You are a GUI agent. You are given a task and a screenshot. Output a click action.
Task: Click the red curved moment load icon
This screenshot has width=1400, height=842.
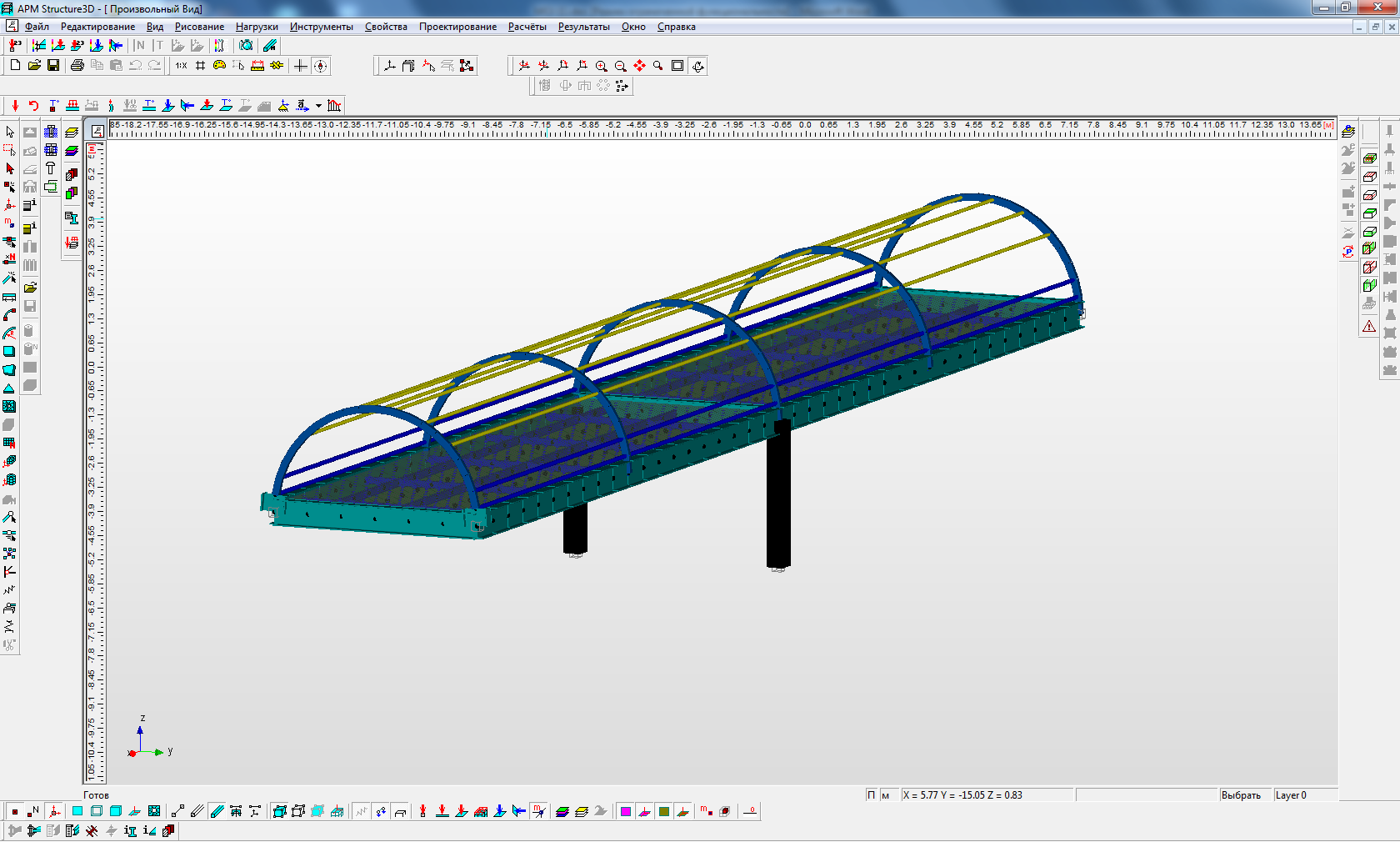click(x=34, y=105)
